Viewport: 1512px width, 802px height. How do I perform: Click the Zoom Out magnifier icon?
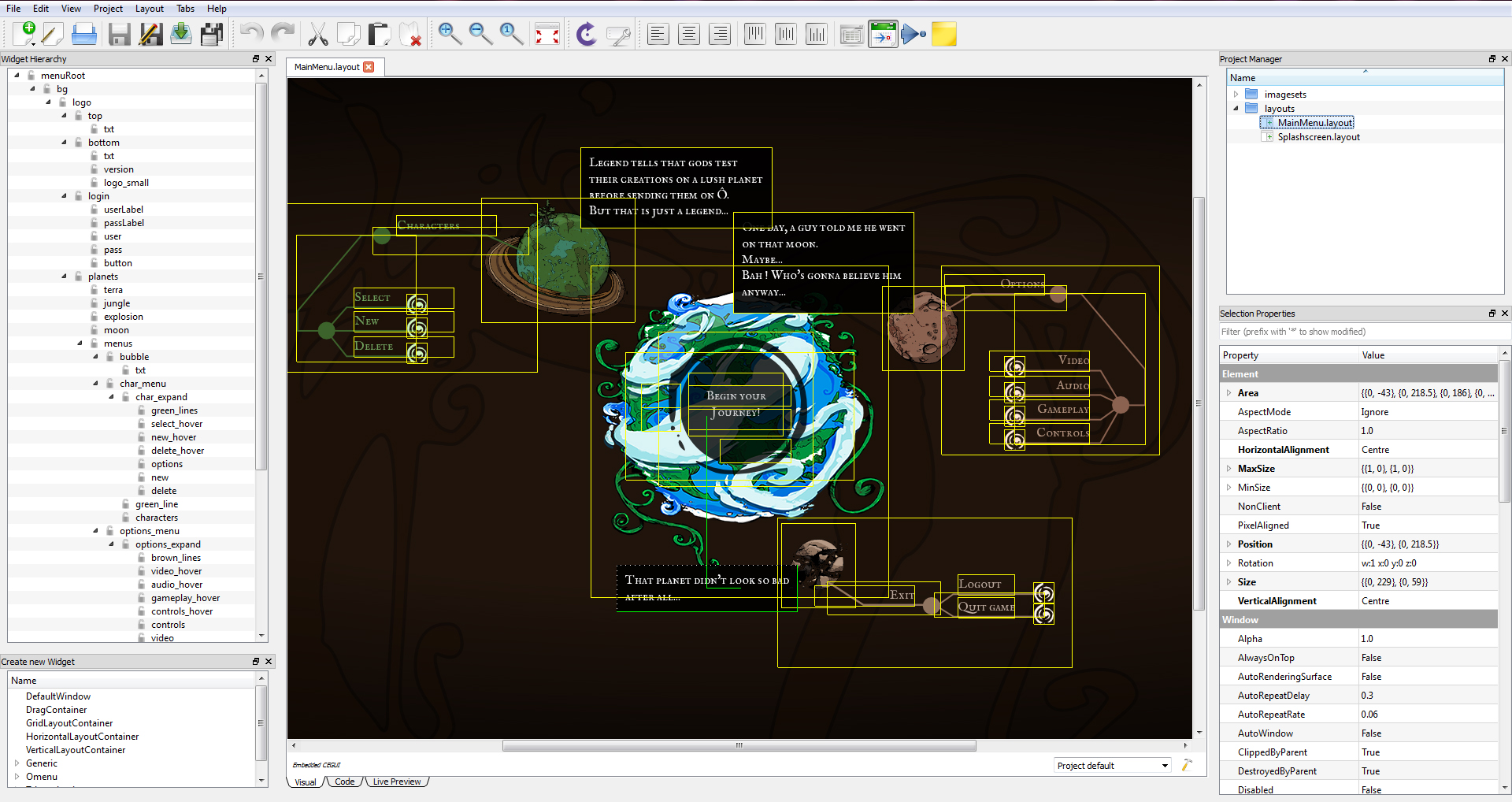[x=480, y=34]
